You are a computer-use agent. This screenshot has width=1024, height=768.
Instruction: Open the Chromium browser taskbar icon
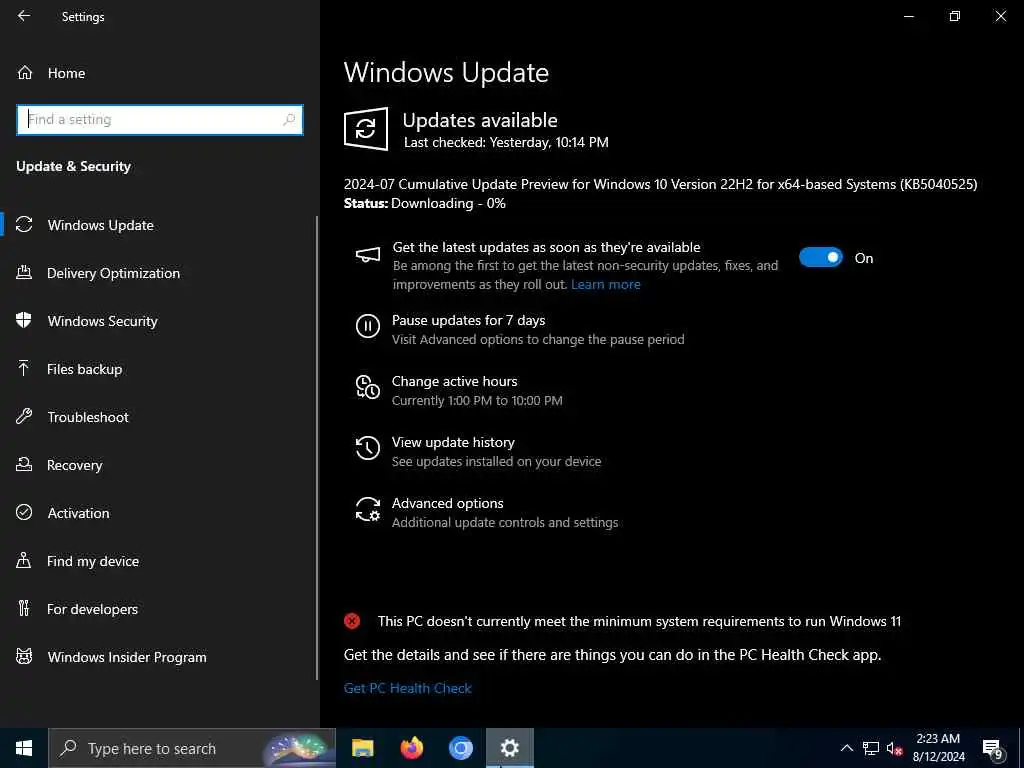[460, 748]
